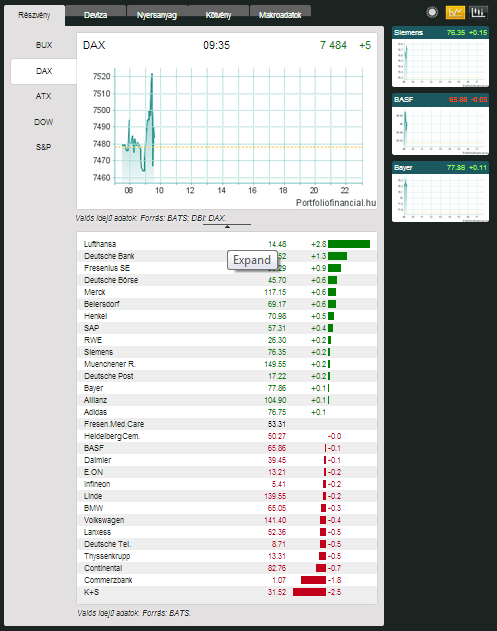The image size is (497, 631).
Task: Select the yellow line chart view icon
Action: click(x=455, y=12)
